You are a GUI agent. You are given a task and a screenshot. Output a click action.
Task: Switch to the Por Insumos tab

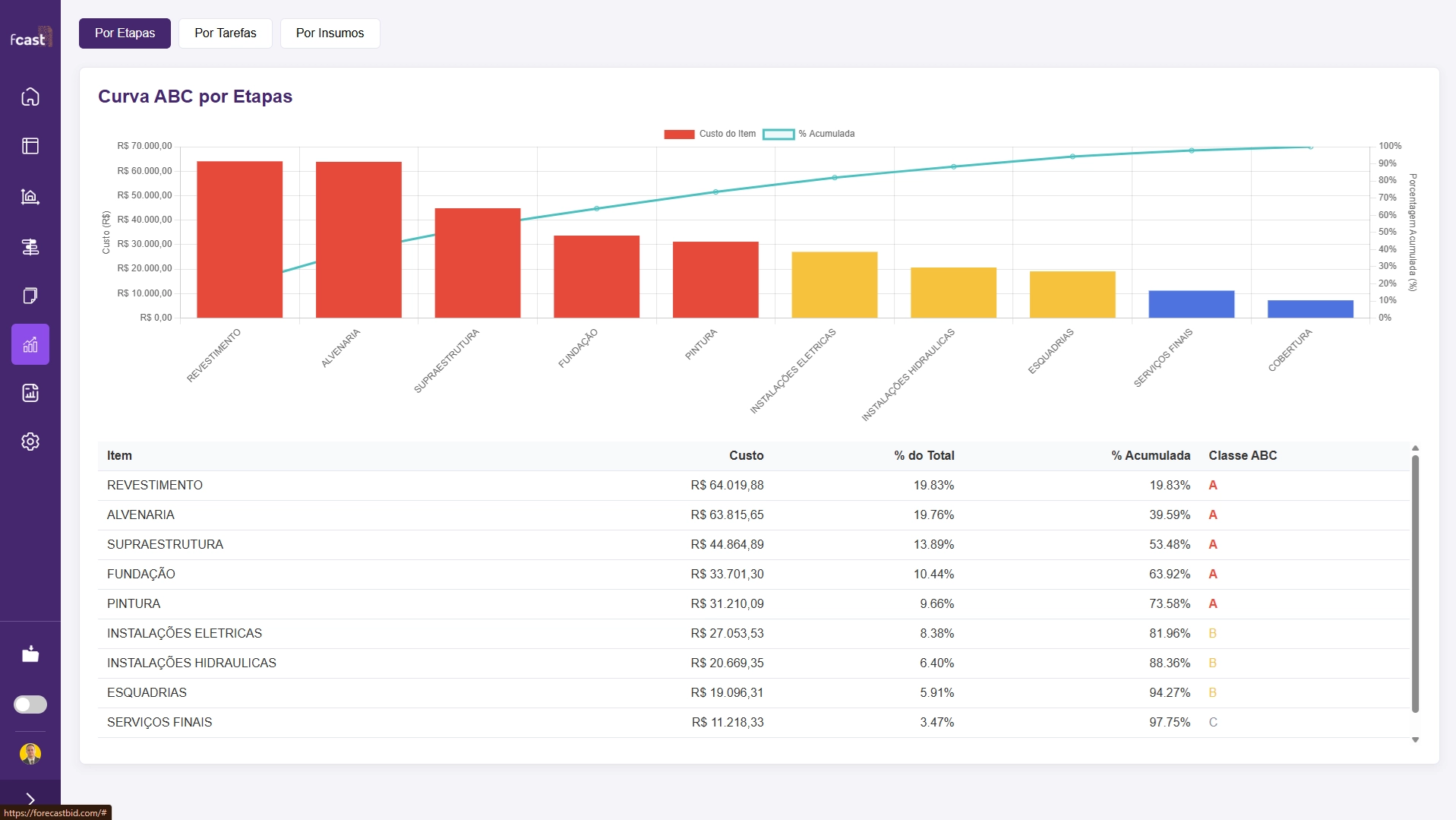coord(330,33)
